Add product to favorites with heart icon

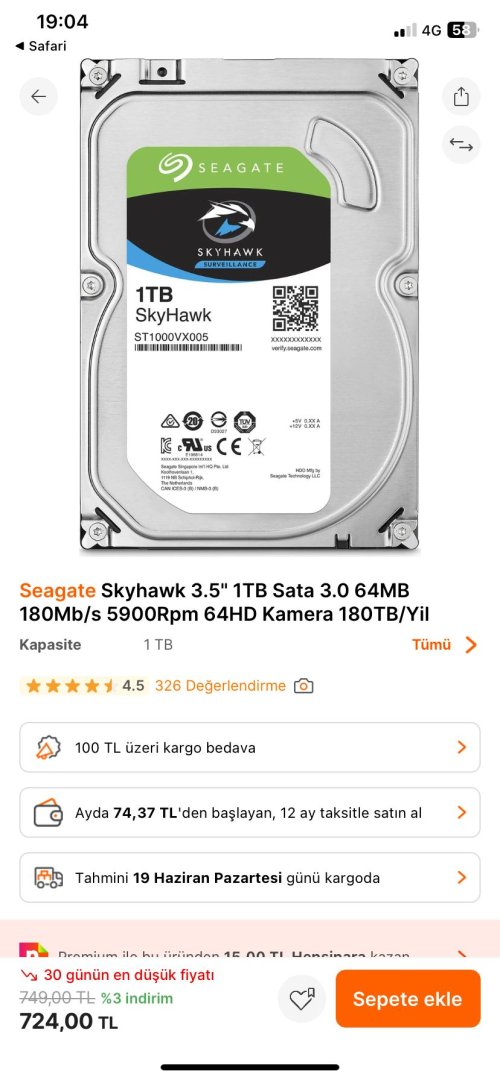(x=302, y=998)
